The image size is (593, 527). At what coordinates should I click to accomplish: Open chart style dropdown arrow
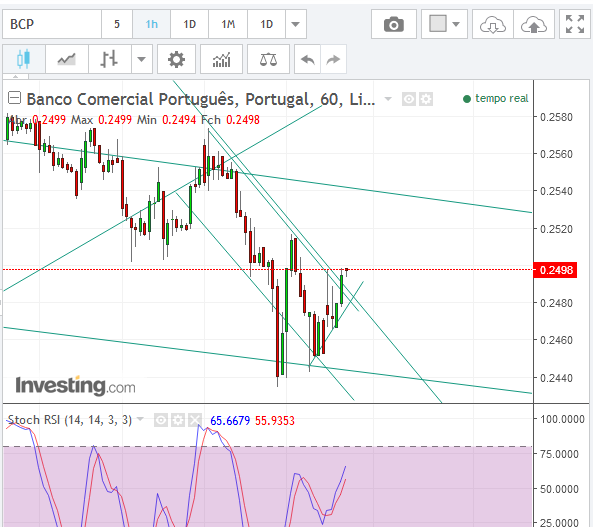pos(142,59)
